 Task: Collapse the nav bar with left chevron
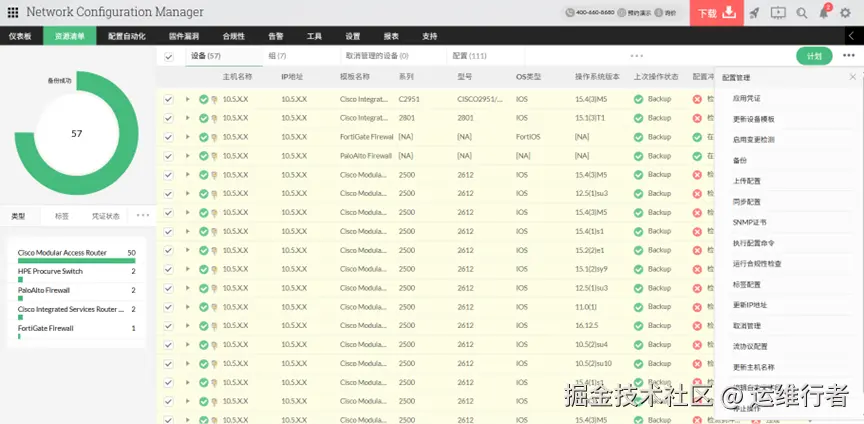tap(852, 36)
